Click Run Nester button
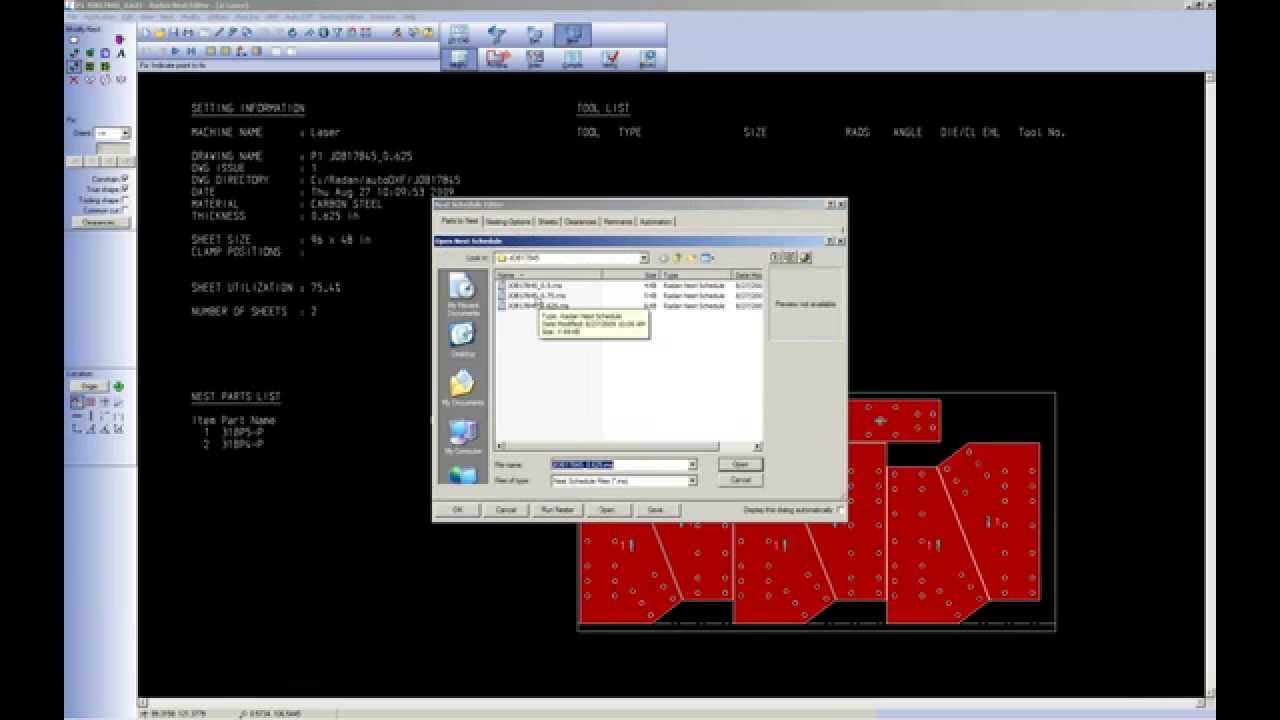The height and width of the screenshot is (720, 1280). 558,510
